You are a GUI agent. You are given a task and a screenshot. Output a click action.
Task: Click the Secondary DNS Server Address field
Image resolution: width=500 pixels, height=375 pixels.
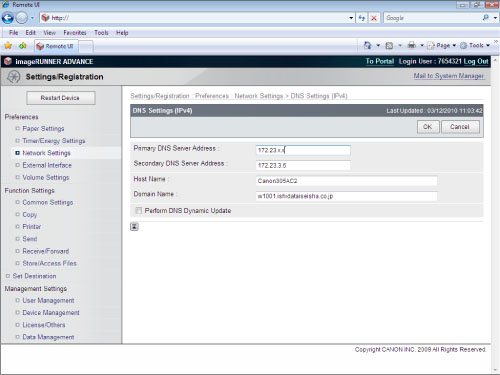click(303, 165)
